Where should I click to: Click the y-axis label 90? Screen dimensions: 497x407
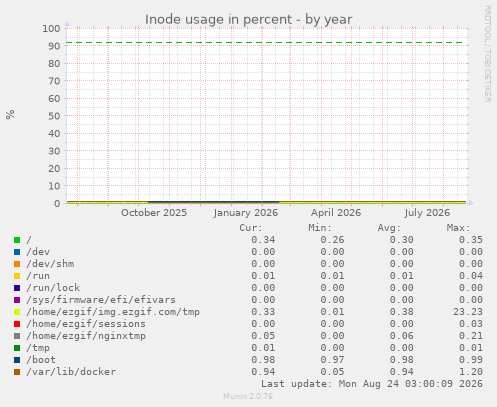tap(54, 46)
